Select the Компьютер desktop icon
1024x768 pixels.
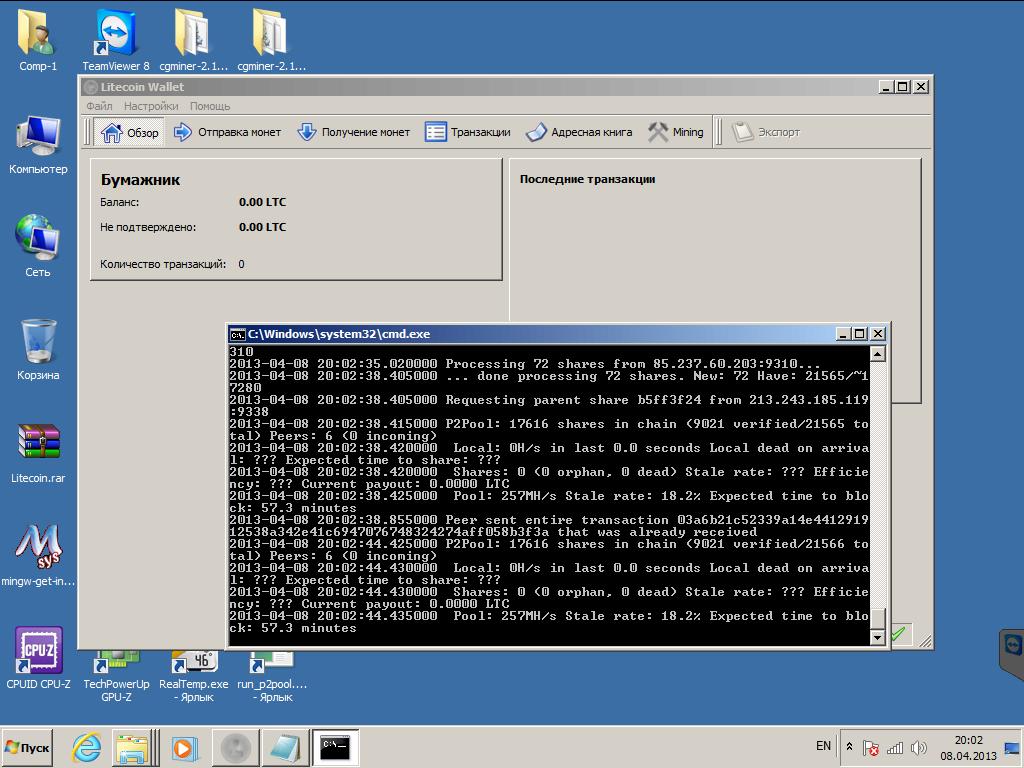(38, 145)
